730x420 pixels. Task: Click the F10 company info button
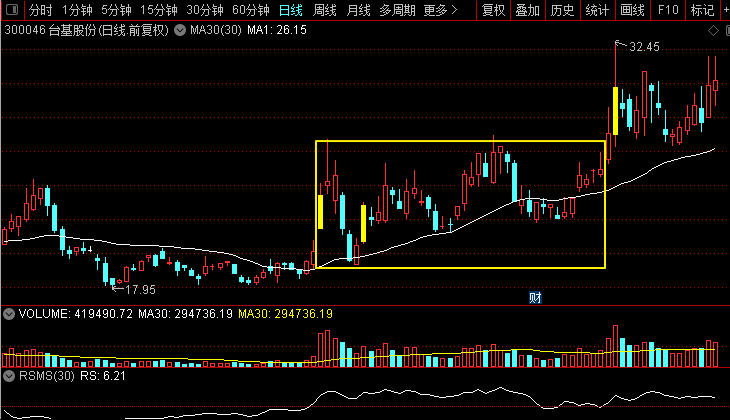(667, 10)
